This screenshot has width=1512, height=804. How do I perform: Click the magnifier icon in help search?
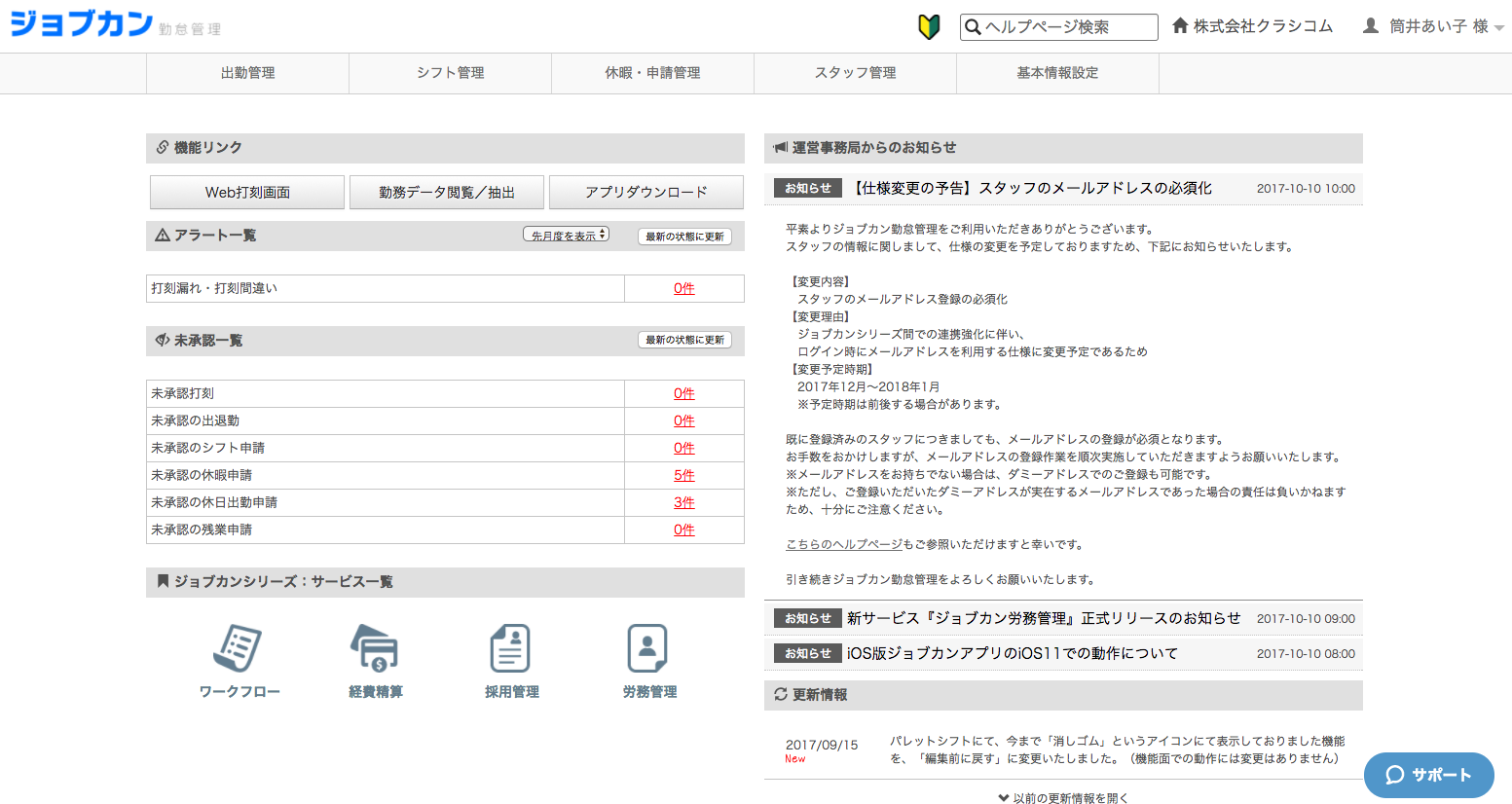[973, 27]
